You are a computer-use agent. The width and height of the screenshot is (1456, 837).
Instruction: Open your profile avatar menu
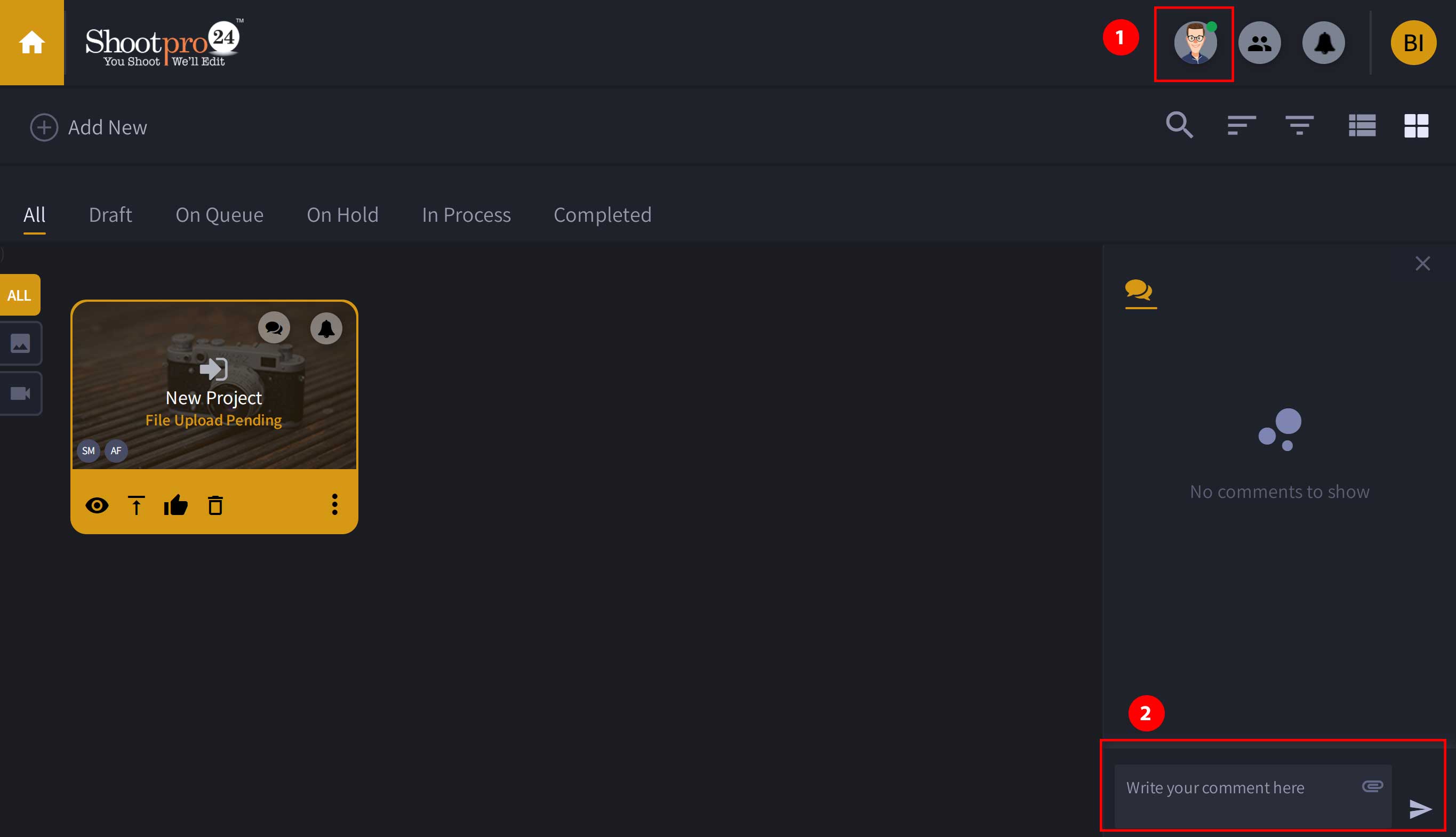tap(1193, 42)
